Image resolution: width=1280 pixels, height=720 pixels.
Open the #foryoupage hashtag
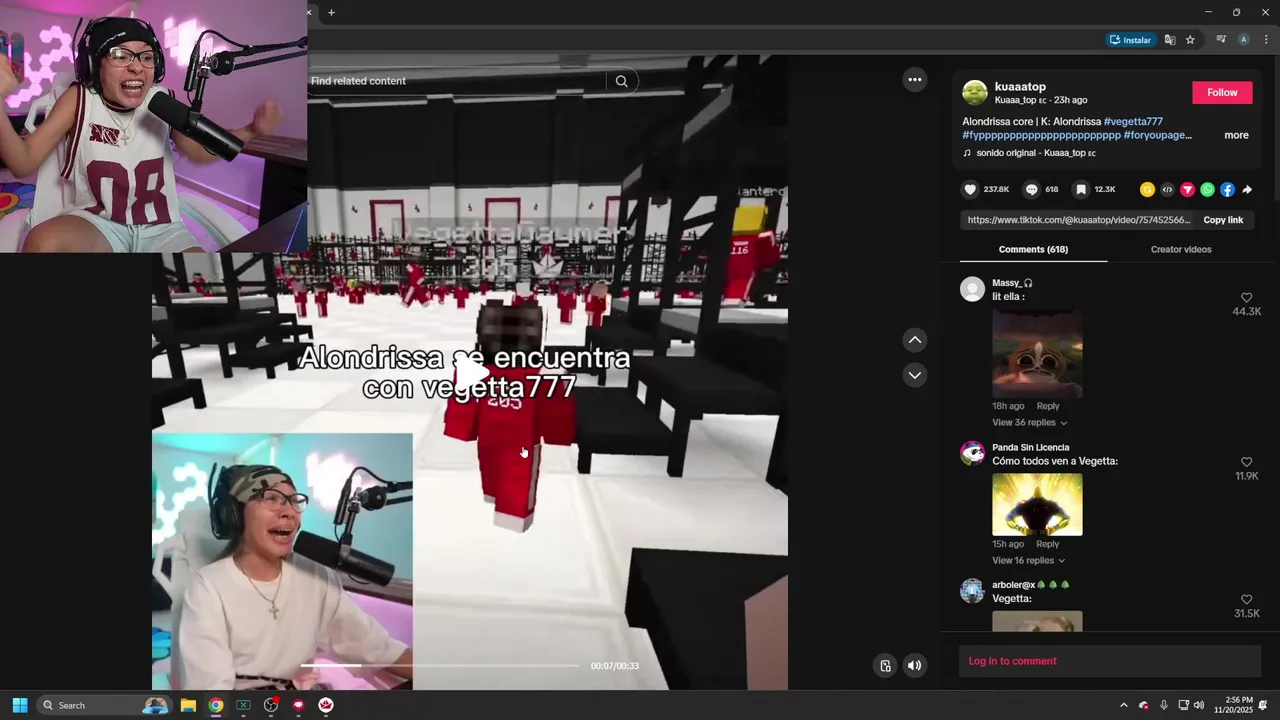(x=1157, y=135)
